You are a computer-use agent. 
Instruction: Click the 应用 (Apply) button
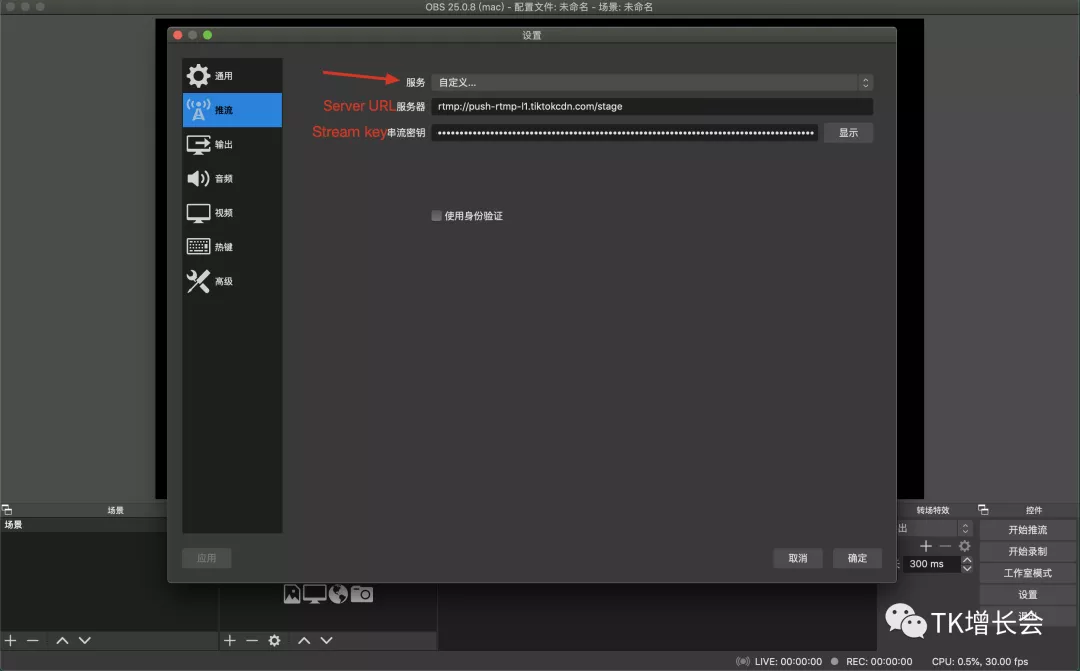coord(207,558)
